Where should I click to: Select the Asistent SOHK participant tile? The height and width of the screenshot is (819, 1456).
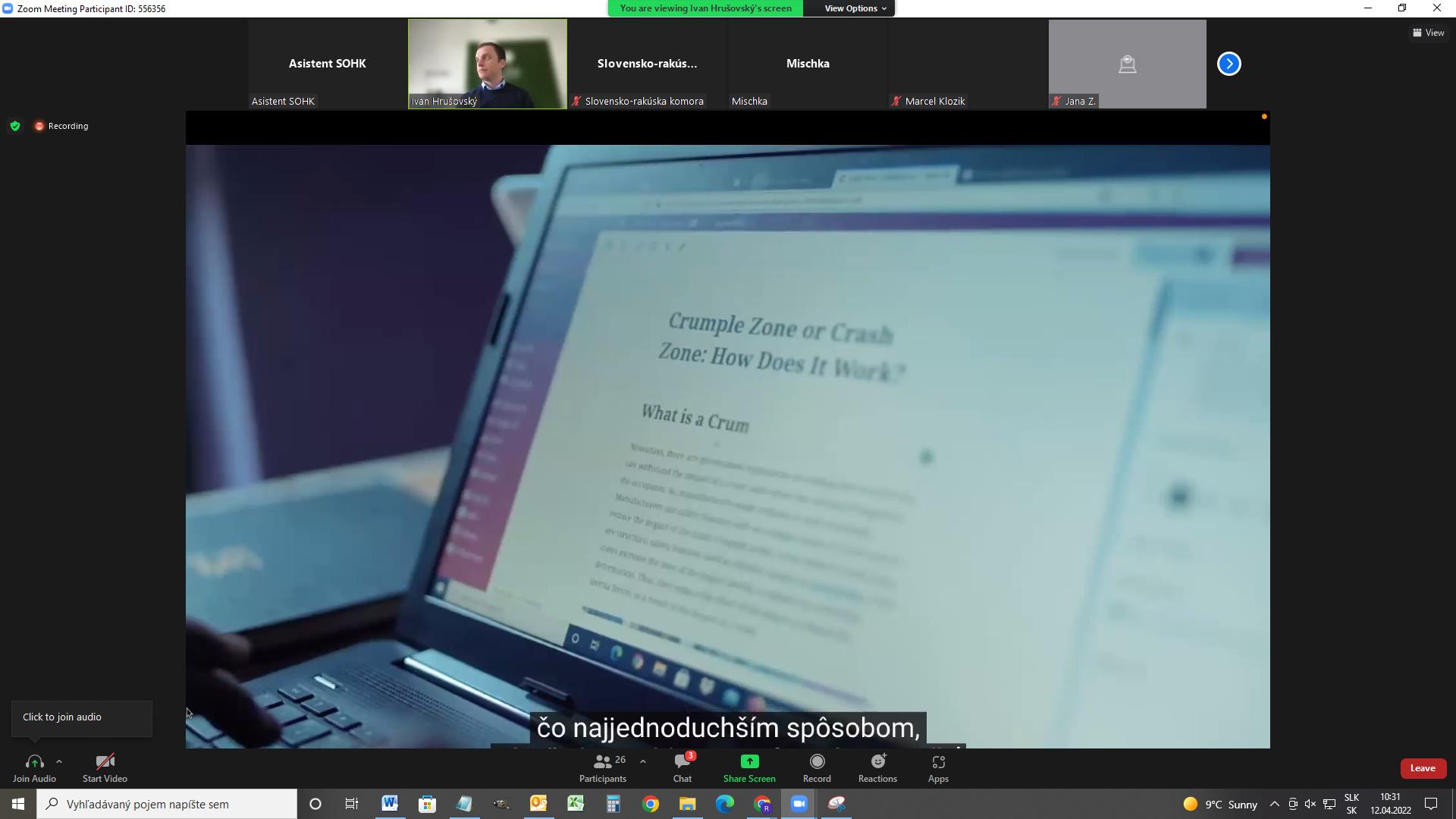click(x=327, y=64)
